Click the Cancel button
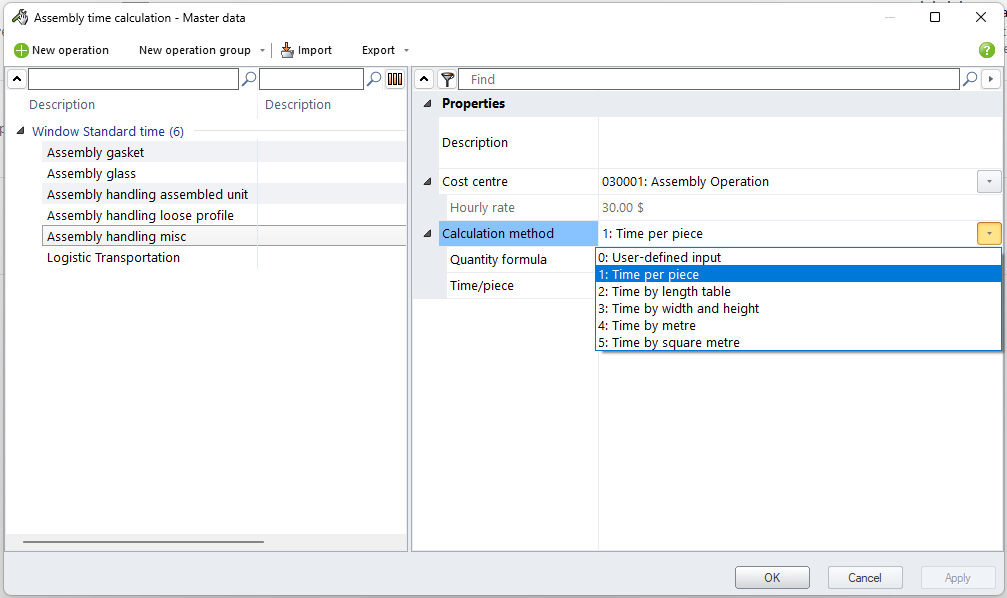This screenshot has width=1007, height=598. [865, 577]
